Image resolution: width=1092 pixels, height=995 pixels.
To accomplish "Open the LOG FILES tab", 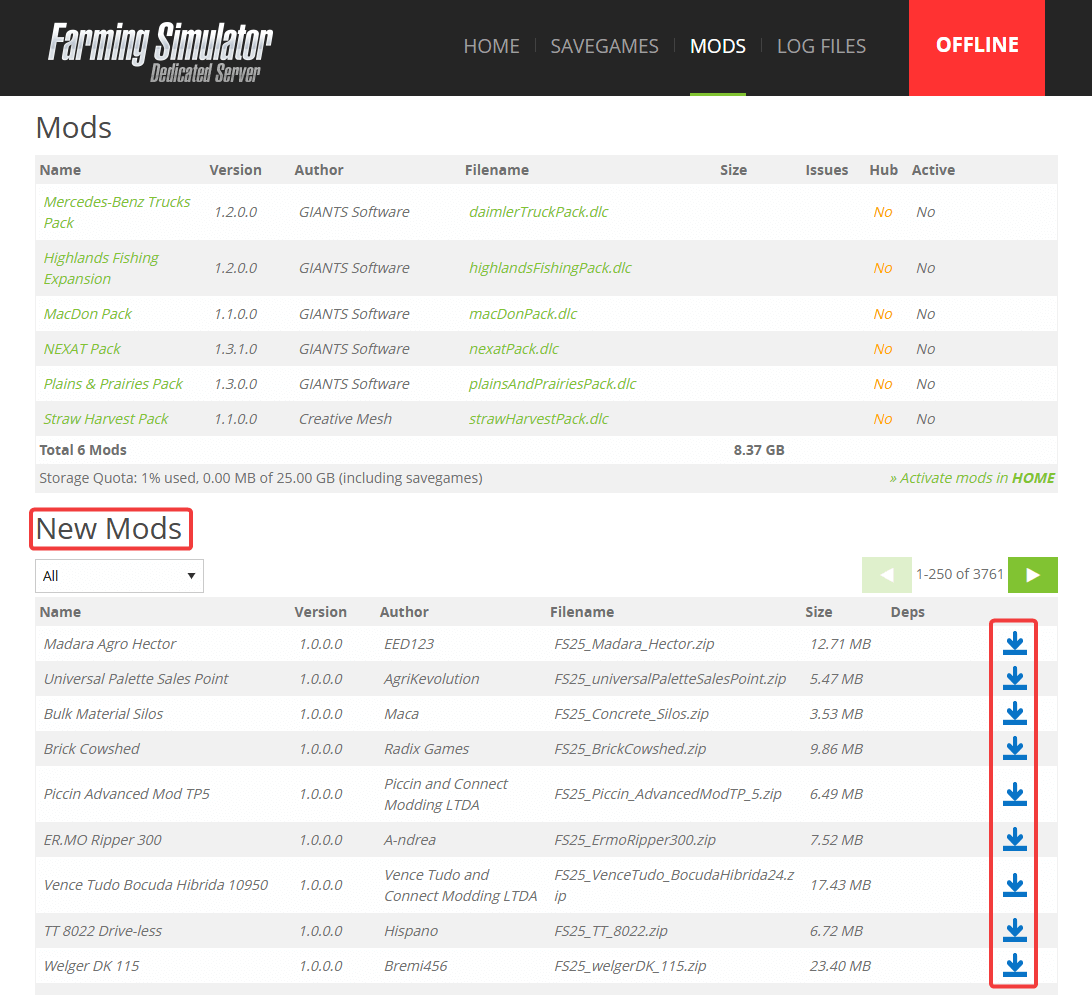I will [x=821, y=46].
